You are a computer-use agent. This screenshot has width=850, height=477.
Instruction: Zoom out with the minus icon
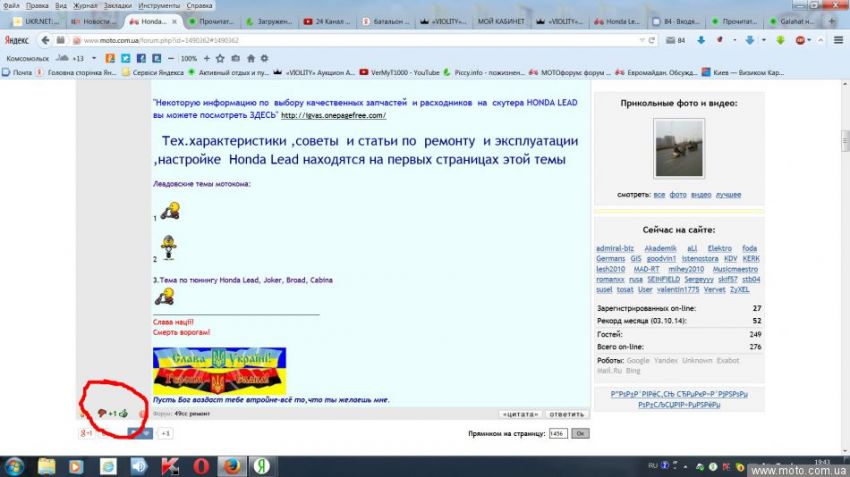tap(171, 58)
